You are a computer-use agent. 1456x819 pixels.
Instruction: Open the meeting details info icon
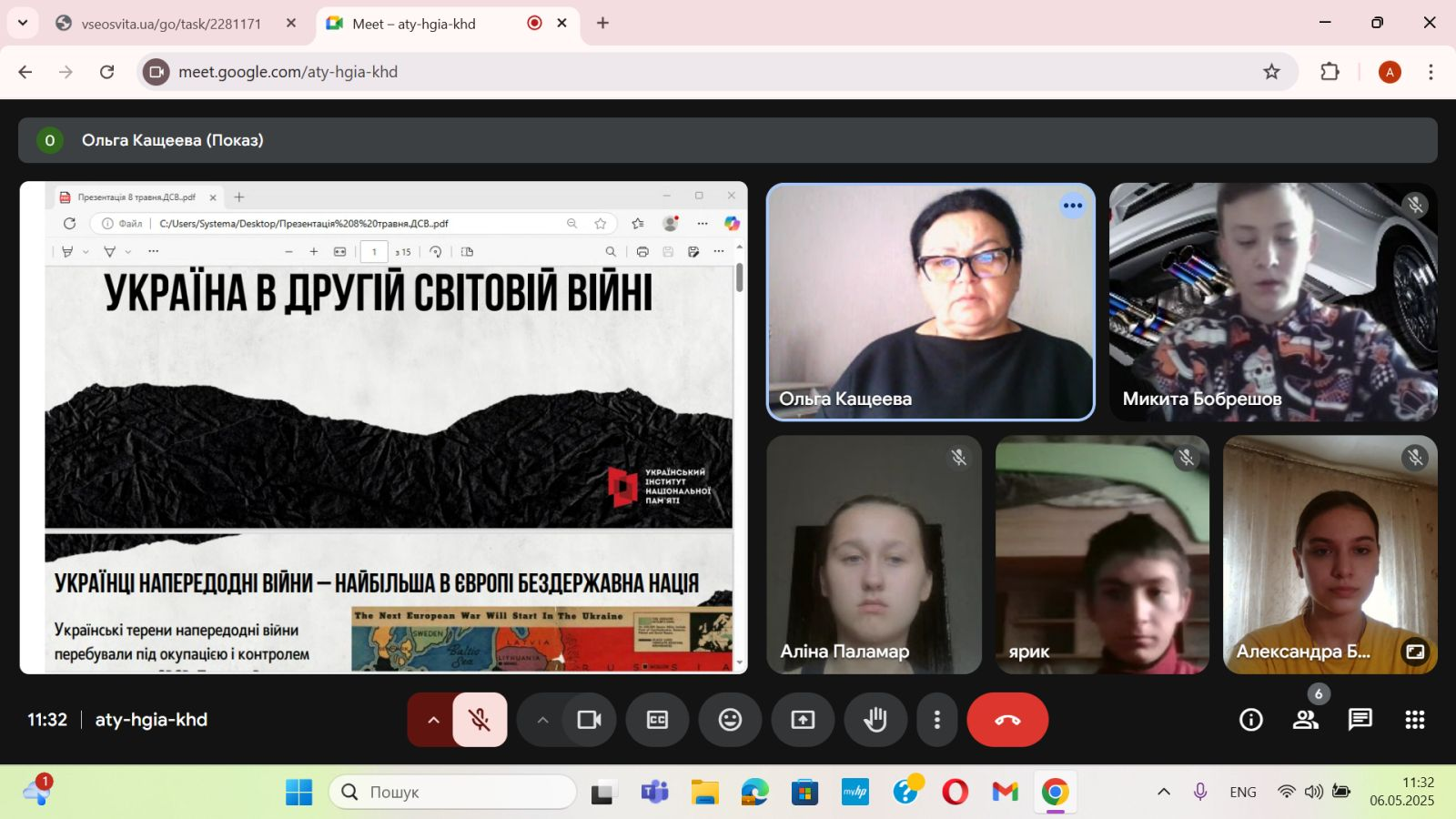click(1251, 720)
